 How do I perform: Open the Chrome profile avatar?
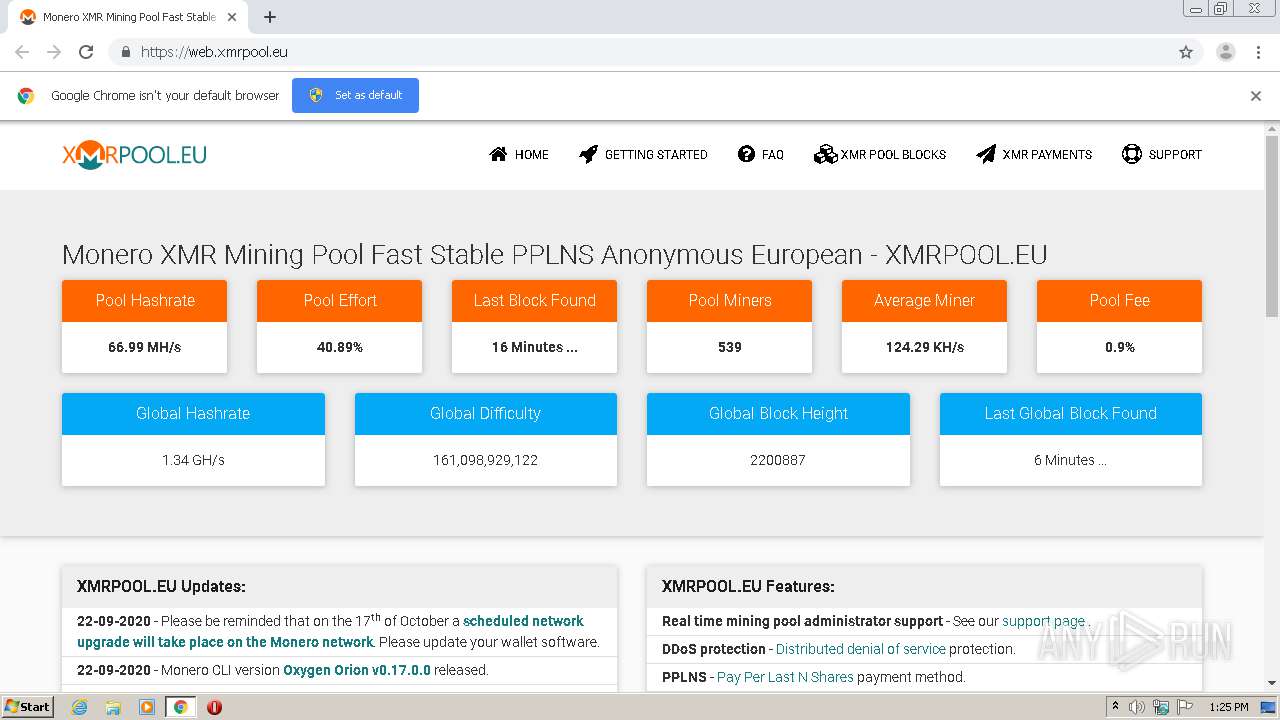click(x=1225, y=52)
